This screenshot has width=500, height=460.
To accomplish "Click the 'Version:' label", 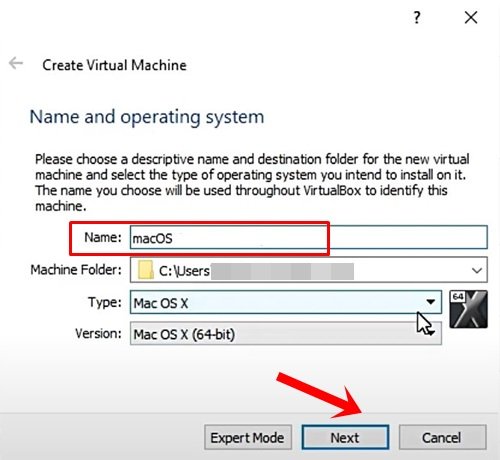I will click(98, 333).
